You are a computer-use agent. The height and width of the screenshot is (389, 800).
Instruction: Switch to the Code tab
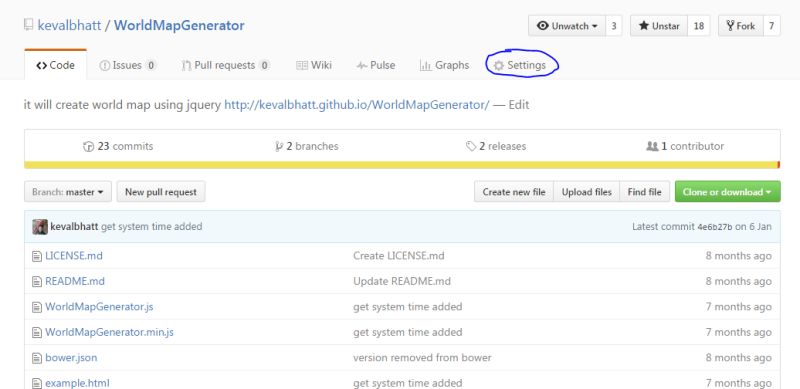click(x=56, y=65)
